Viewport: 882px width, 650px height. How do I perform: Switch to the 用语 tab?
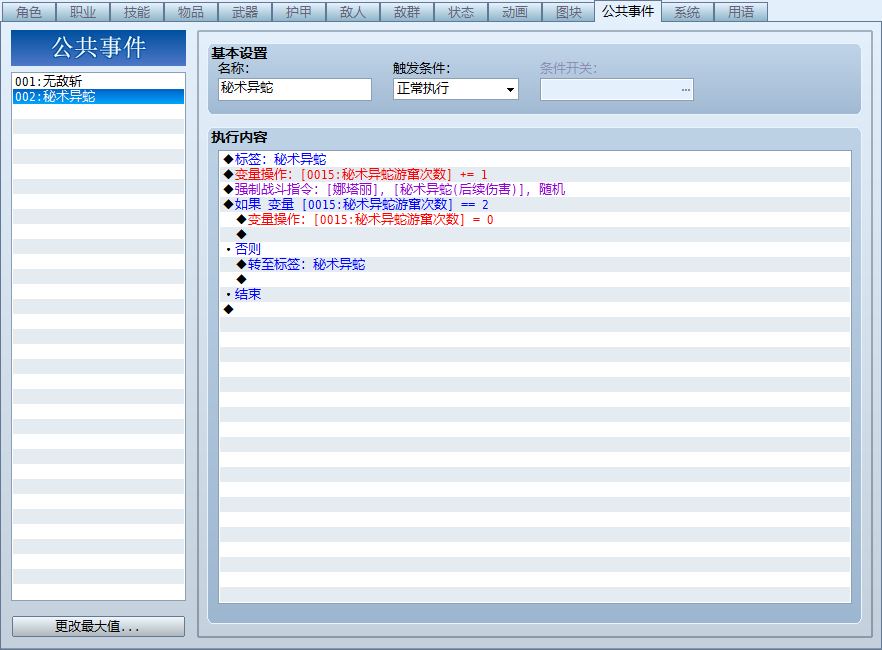click(741, 12)
